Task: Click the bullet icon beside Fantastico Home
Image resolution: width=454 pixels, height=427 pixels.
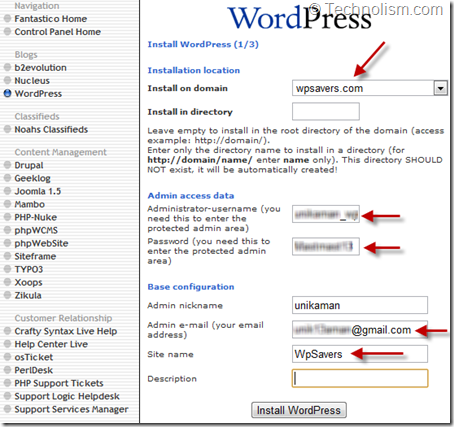Action: [x=7, y=18]
